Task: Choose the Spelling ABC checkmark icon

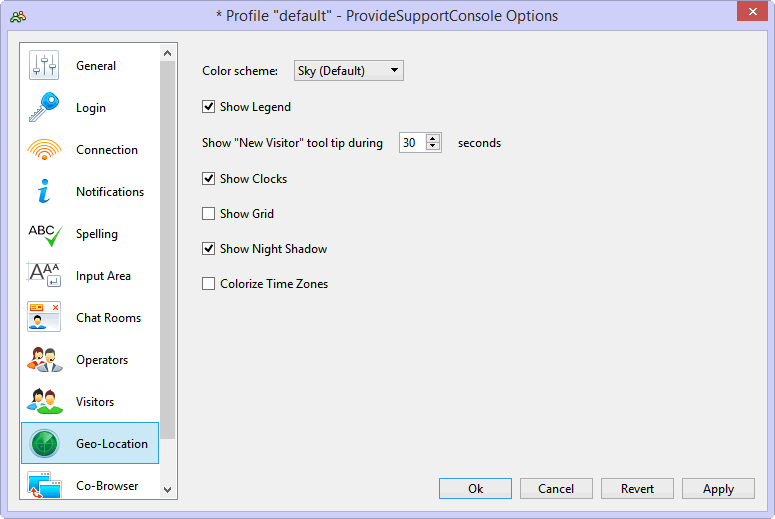Action: (45, 234)
